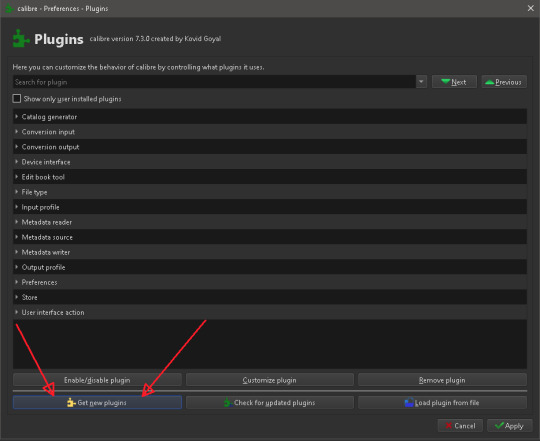Viewport: 540px width, 441px height.
Task: Expand the Catalog generator category
Action: 17,117
